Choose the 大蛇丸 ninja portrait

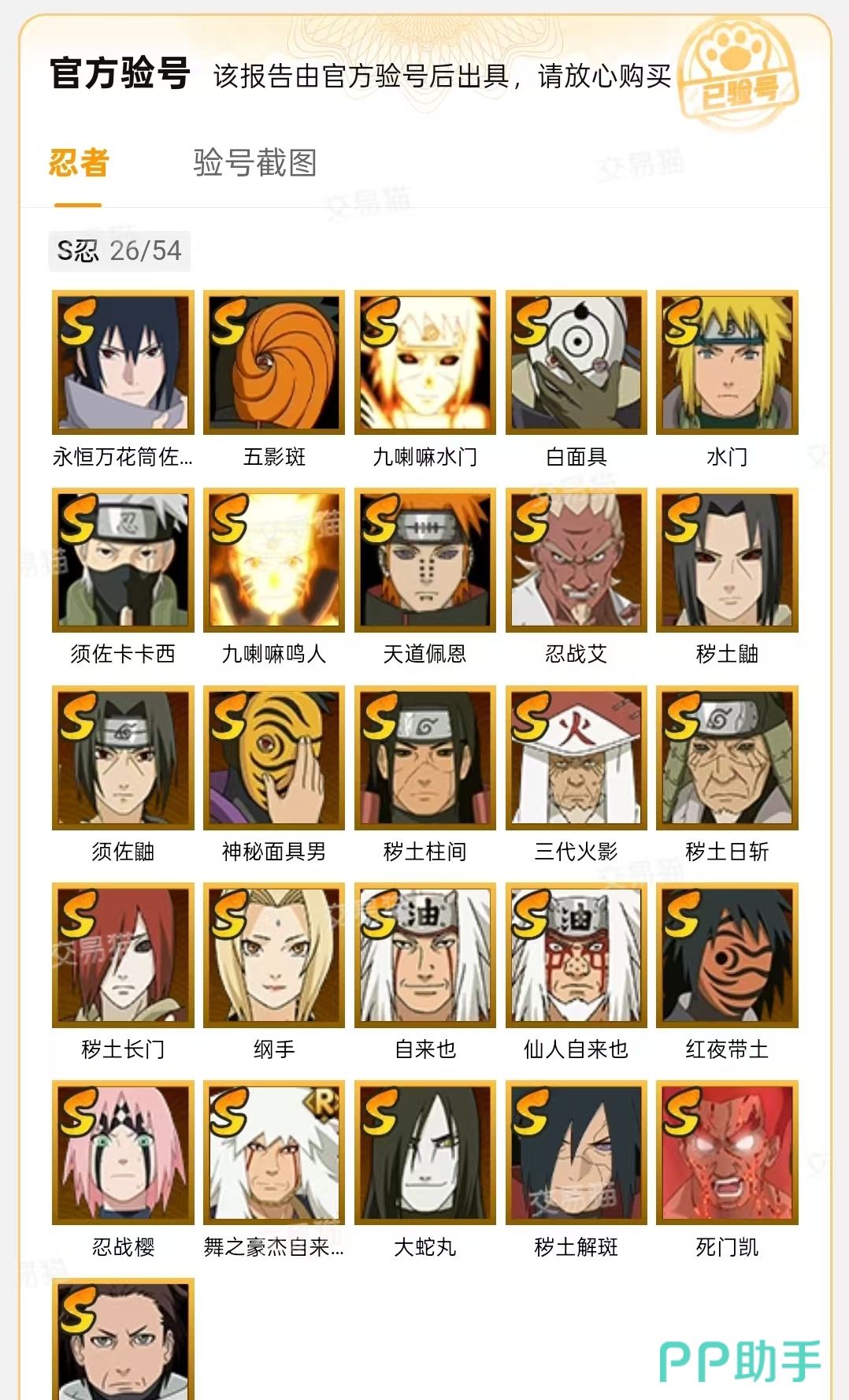point(425,1153)
